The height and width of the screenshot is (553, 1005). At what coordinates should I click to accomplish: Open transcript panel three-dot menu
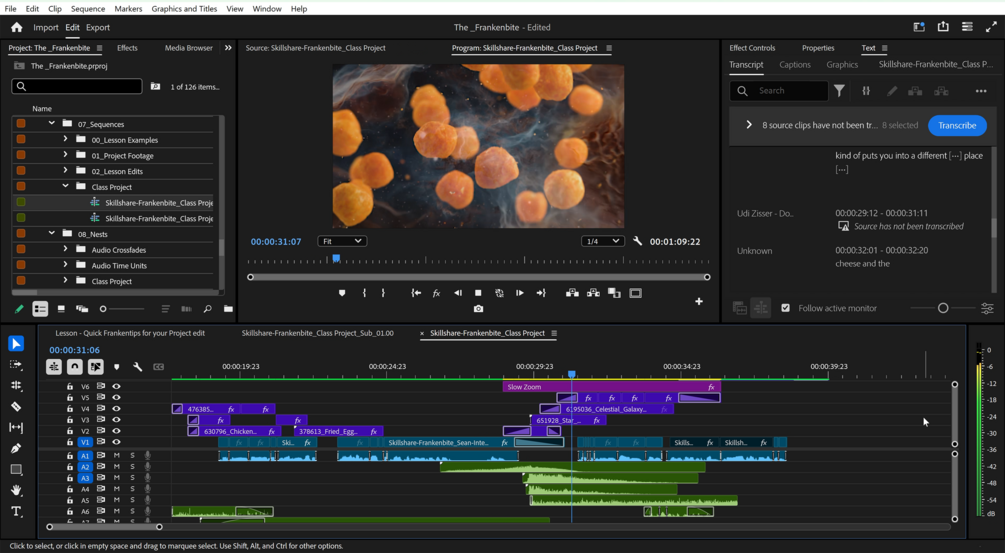coord(981,91)
